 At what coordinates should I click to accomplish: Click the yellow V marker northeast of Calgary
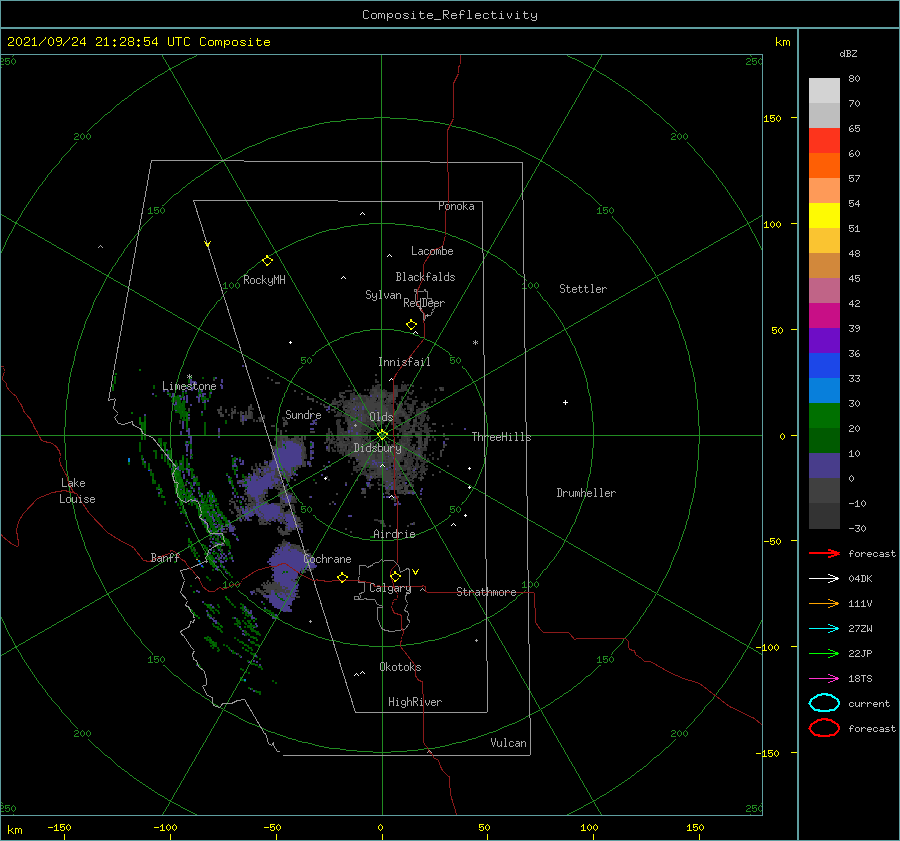coord(416,572)
